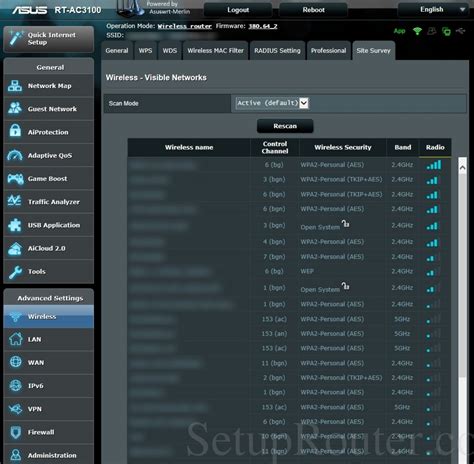Click the 153 (an) channel cell
This screenshot has height=464, width=474.
[x=274, y=334]
